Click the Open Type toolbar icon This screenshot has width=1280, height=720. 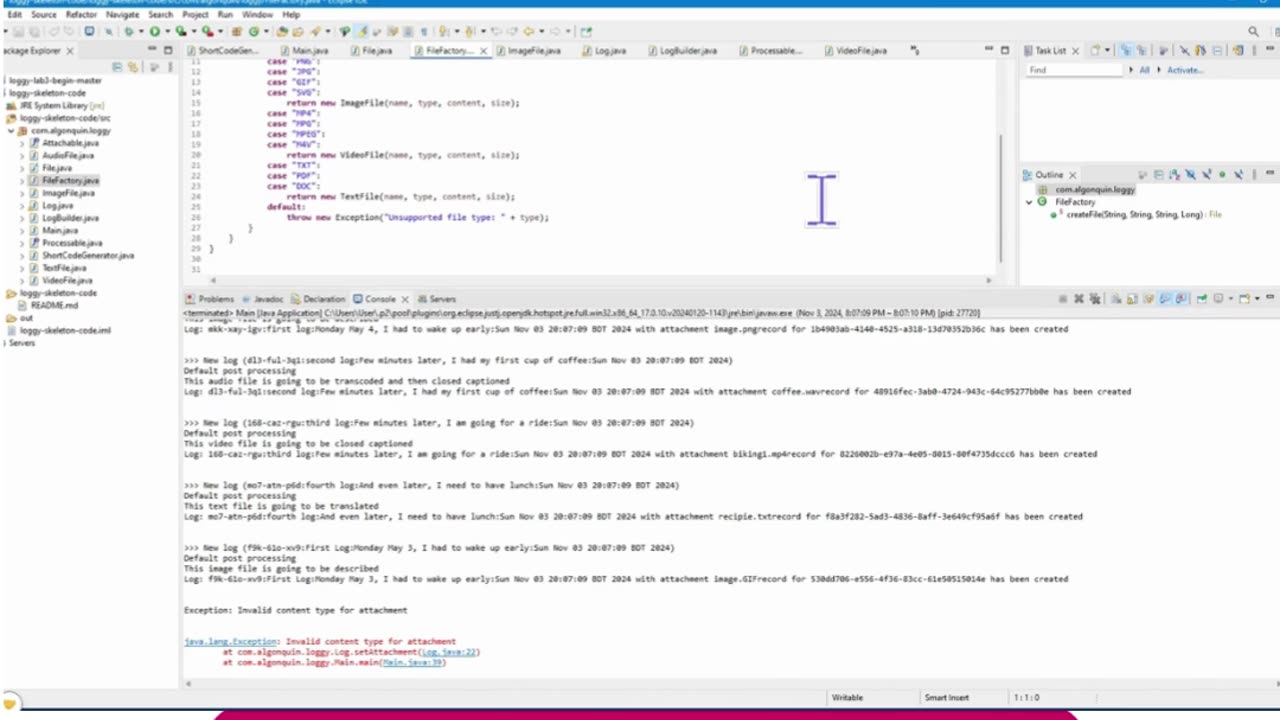282,31
